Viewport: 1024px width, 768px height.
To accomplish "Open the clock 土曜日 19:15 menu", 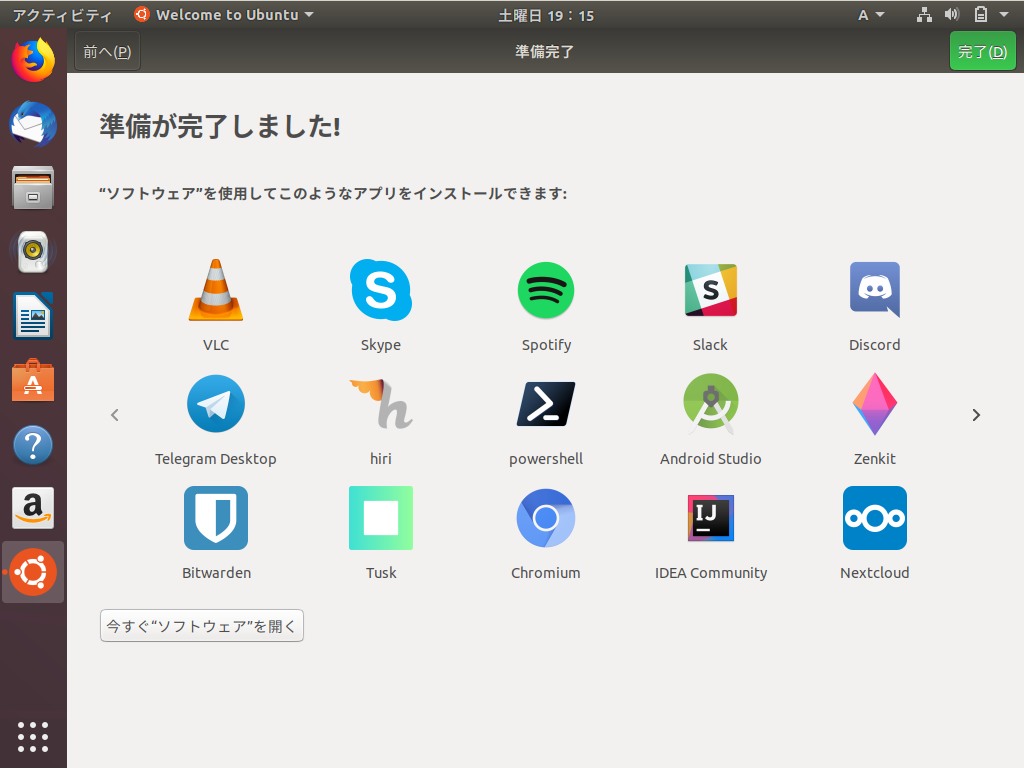I will (546, 15).
